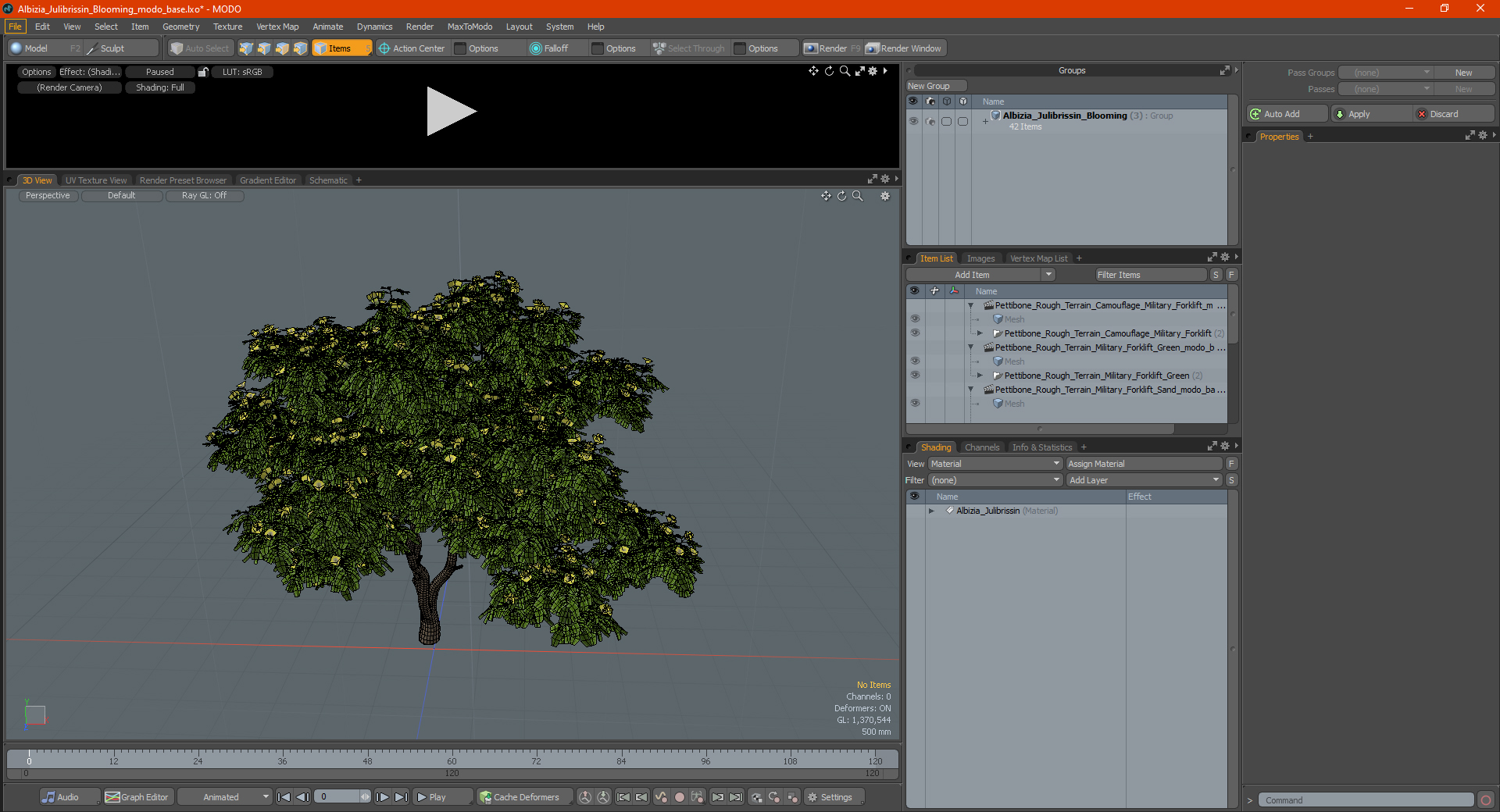Jump to last frame
Viewport: 1500px width, 812px height.
401,797
